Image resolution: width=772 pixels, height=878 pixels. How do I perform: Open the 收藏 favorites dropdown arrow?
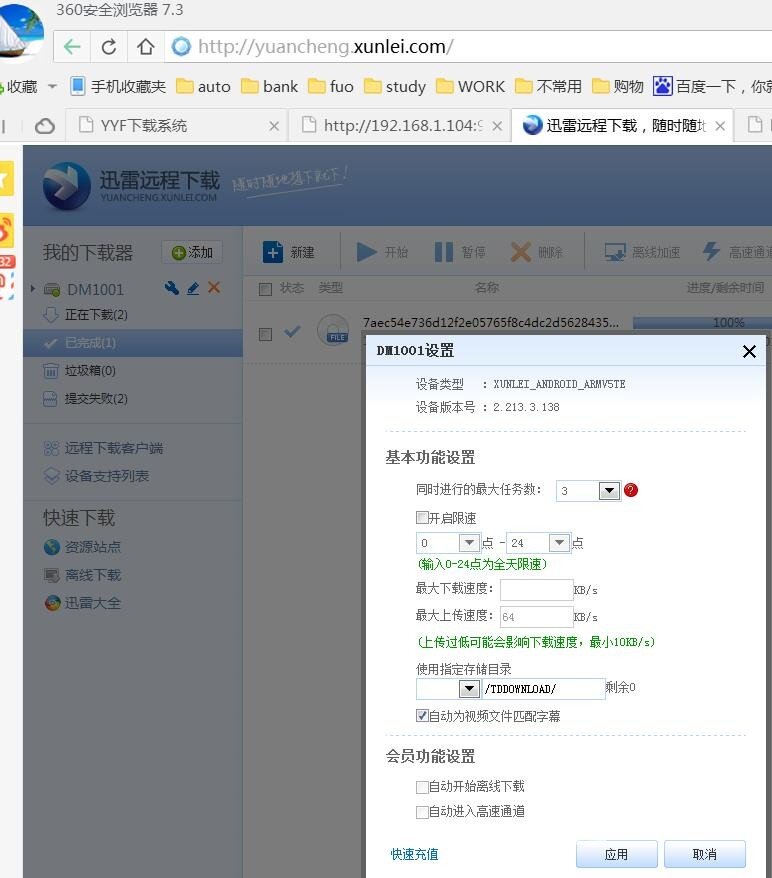tap(52, 86)
